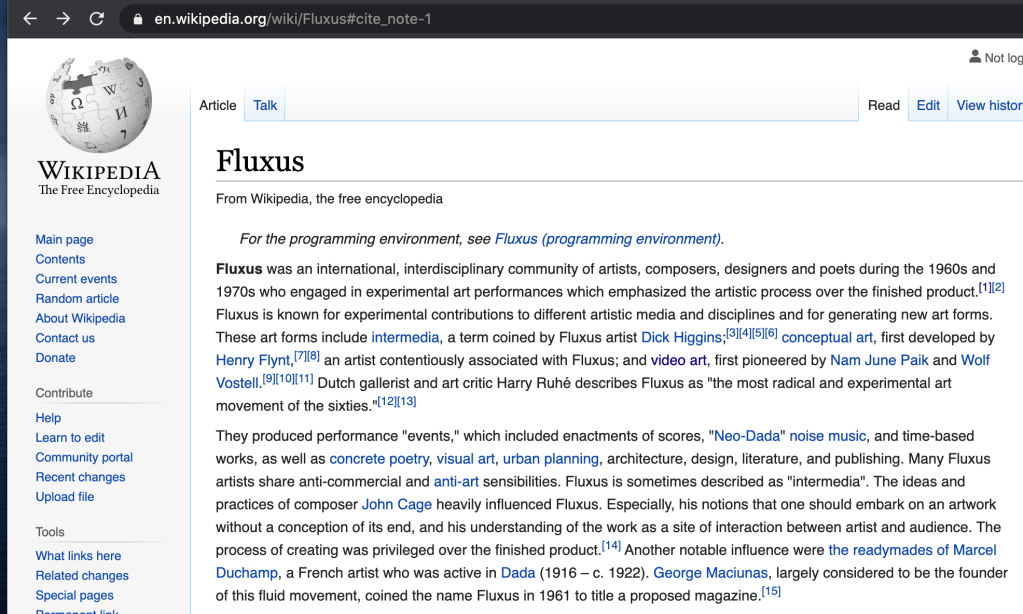The width and height of the screenshot is (1023, 614).
Task: Select the Edit tab
Action: tap(928, 105)
